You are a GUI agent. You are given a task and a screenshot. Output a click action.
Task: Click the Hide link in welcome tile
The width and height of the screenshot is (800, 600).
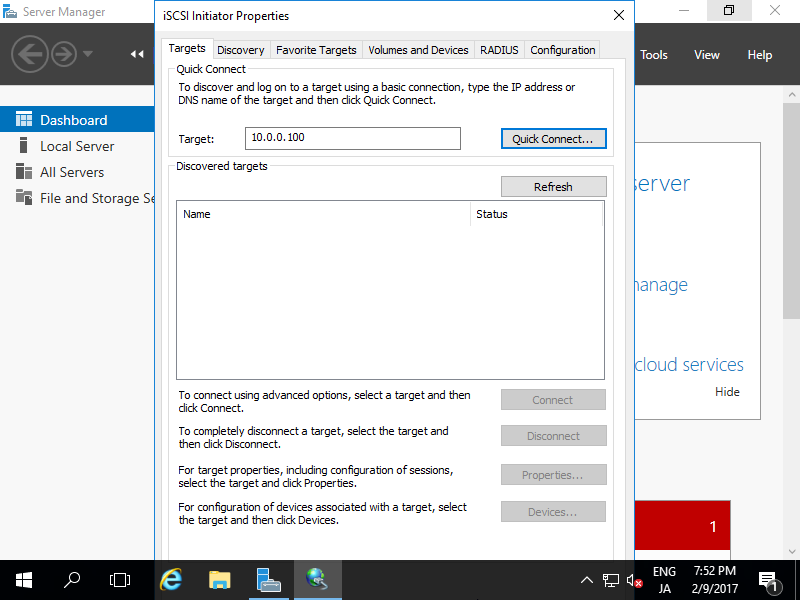(727, 392)
